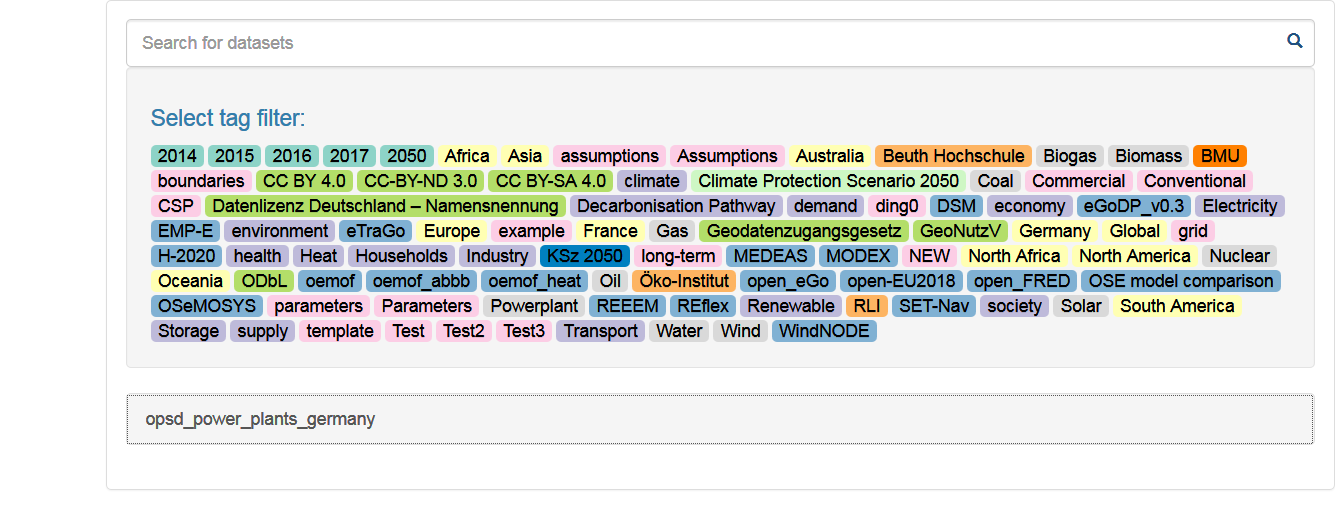Viewport: 1335px width, 511px height.
Task: Filter by North America tag
Action: pyautogui.click(x=1135, y=256)
